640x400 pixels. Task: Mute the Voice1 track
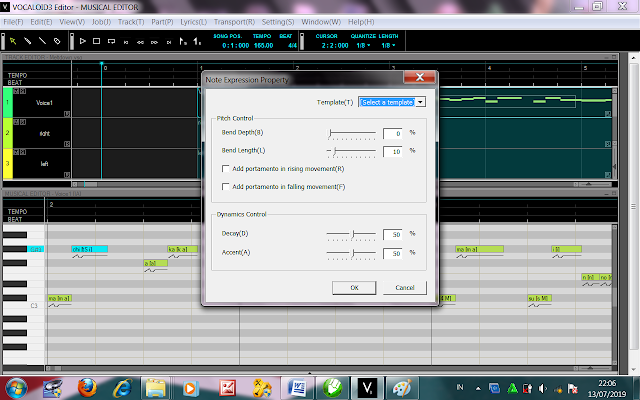16,91
